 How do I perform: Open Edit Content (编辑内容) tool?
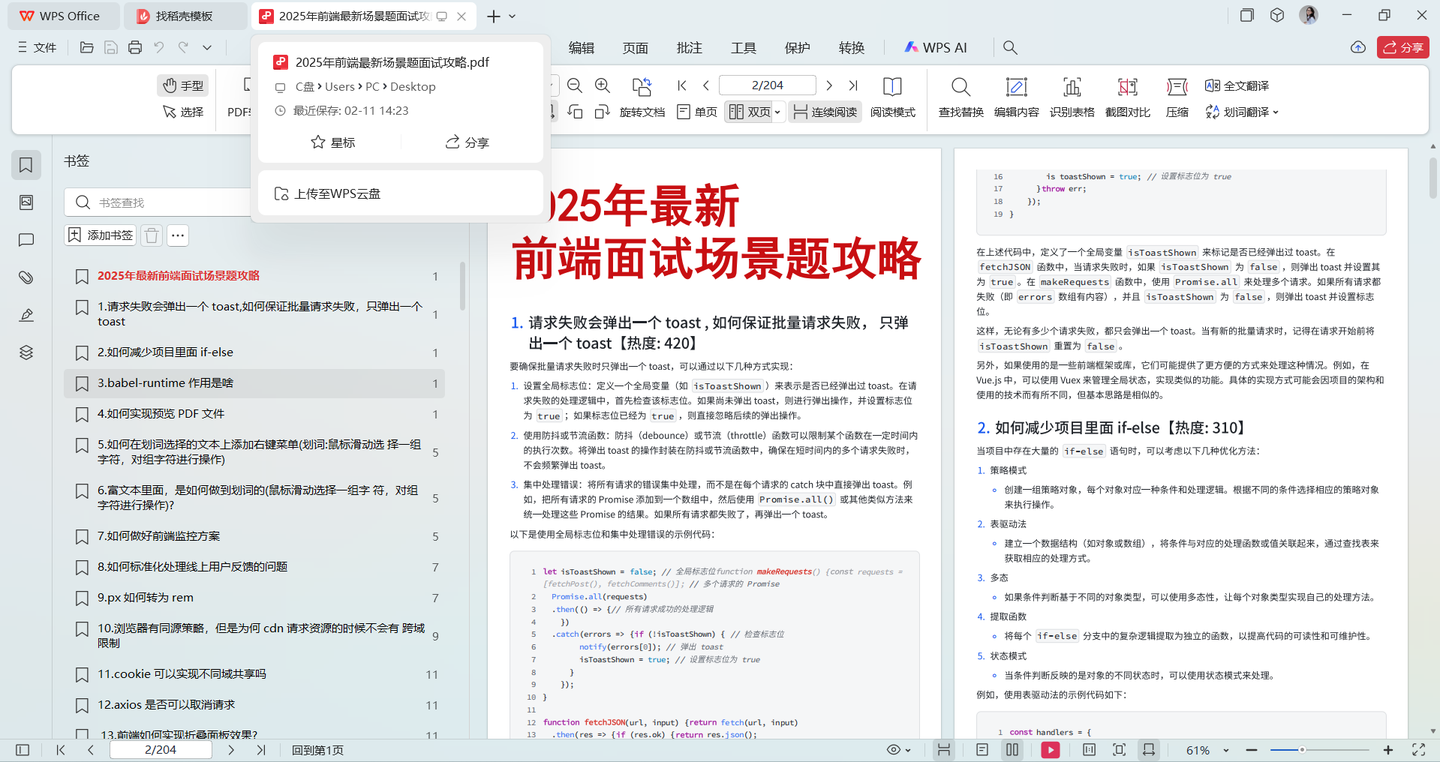click(1016, 98)
